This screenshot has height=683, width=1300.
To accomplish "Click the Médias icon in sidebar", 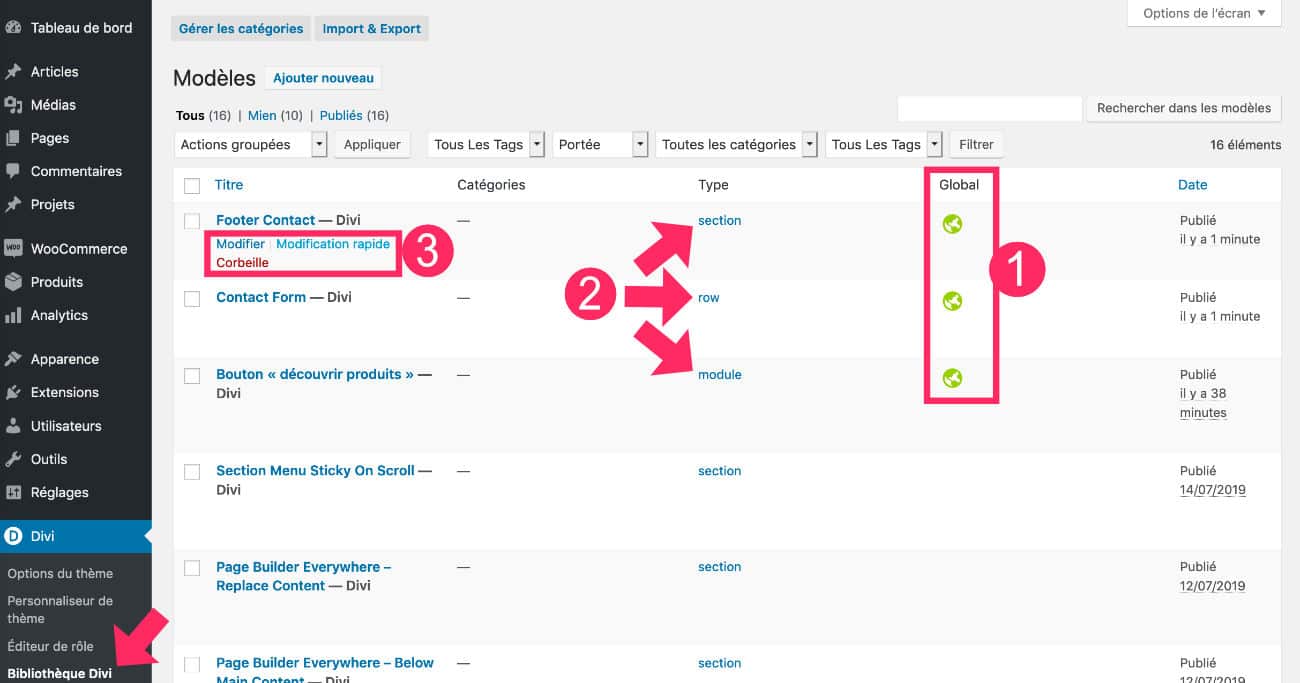I will [x=13, y=105].
